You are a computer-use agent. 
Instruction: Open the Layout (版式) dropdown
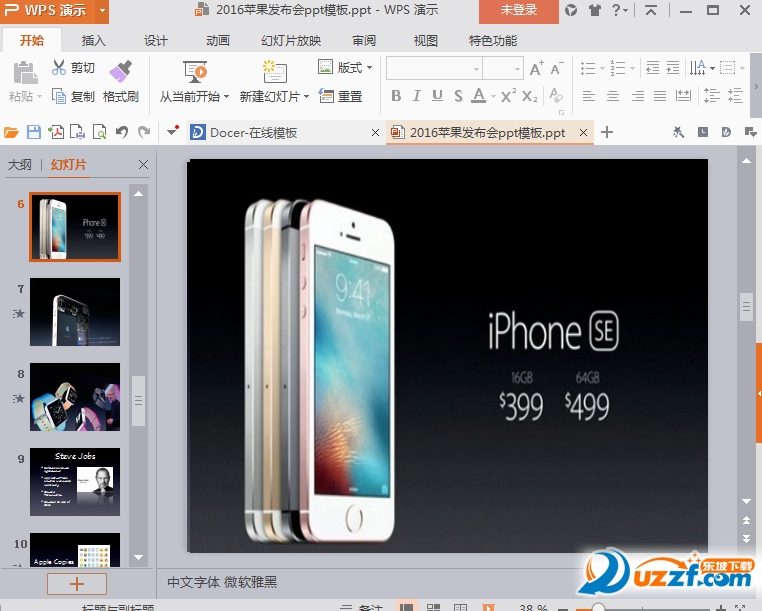click(x=346, y=68)
